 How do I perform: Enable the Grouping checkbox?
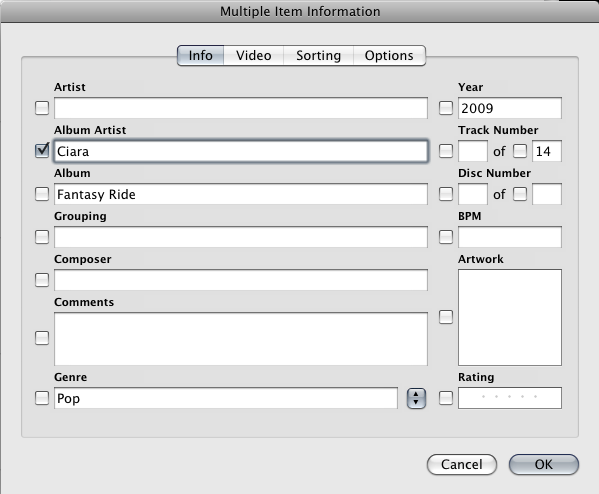coord(42,236)
